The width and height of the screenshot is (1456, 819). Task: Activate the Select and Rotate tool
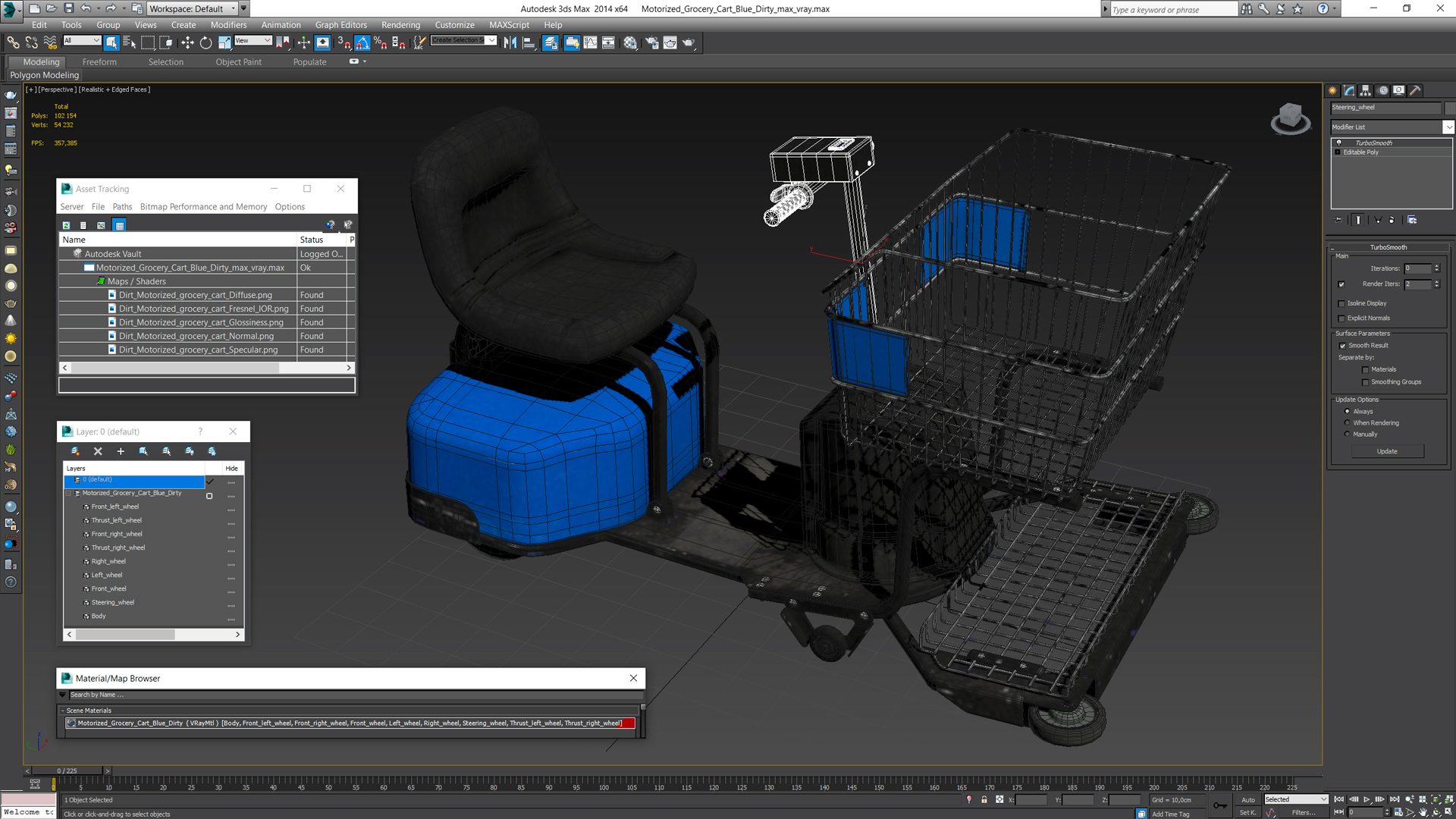pos(206,43)
